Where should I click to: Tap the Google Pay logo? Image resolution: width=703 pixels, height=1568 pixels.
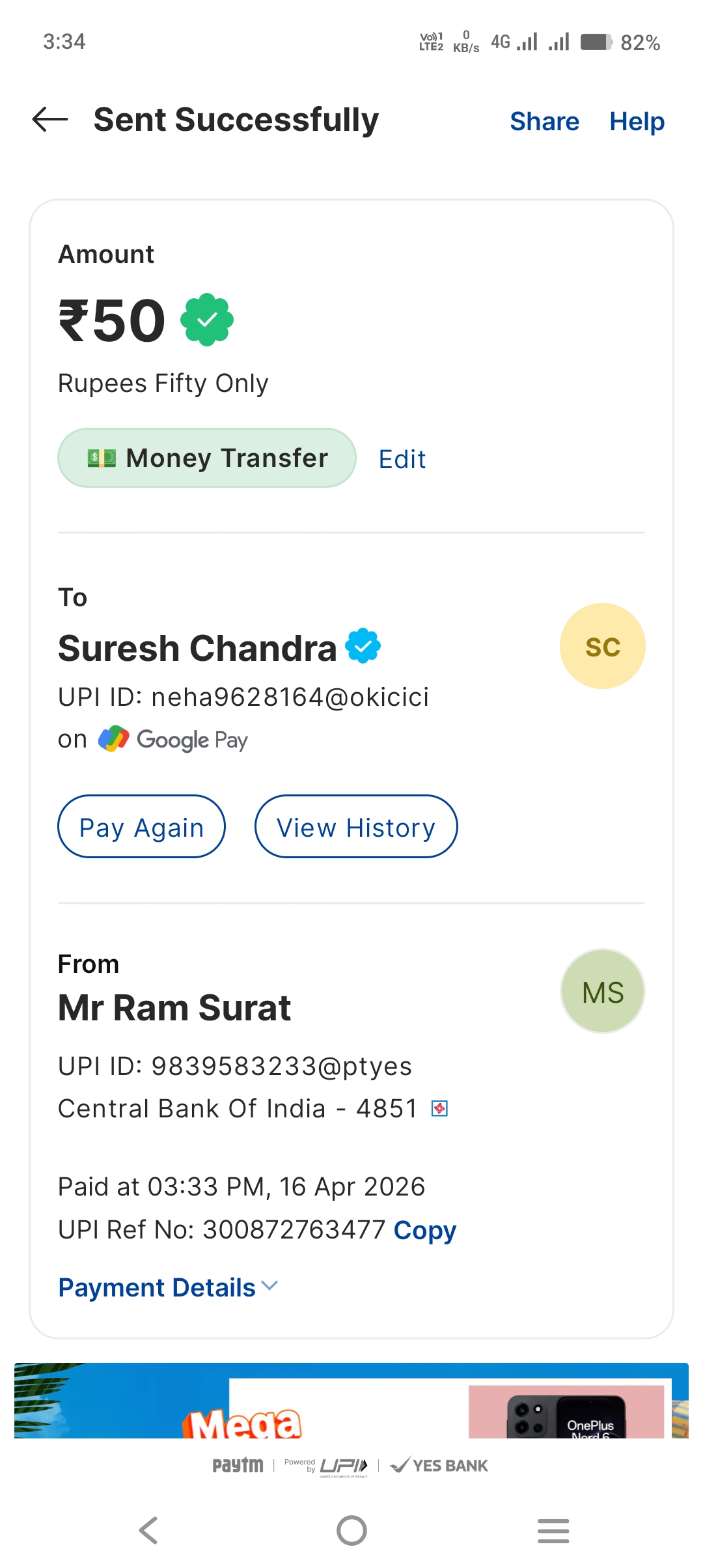tap(173, 740)
